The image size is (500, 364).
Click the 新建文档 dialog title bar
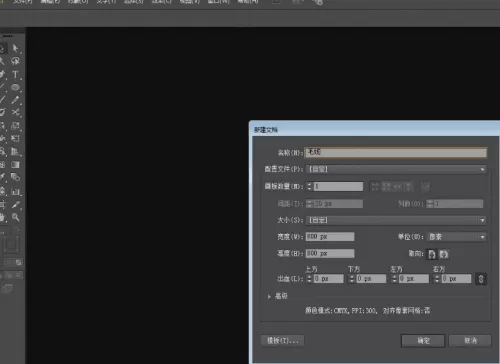coord(374,129)
